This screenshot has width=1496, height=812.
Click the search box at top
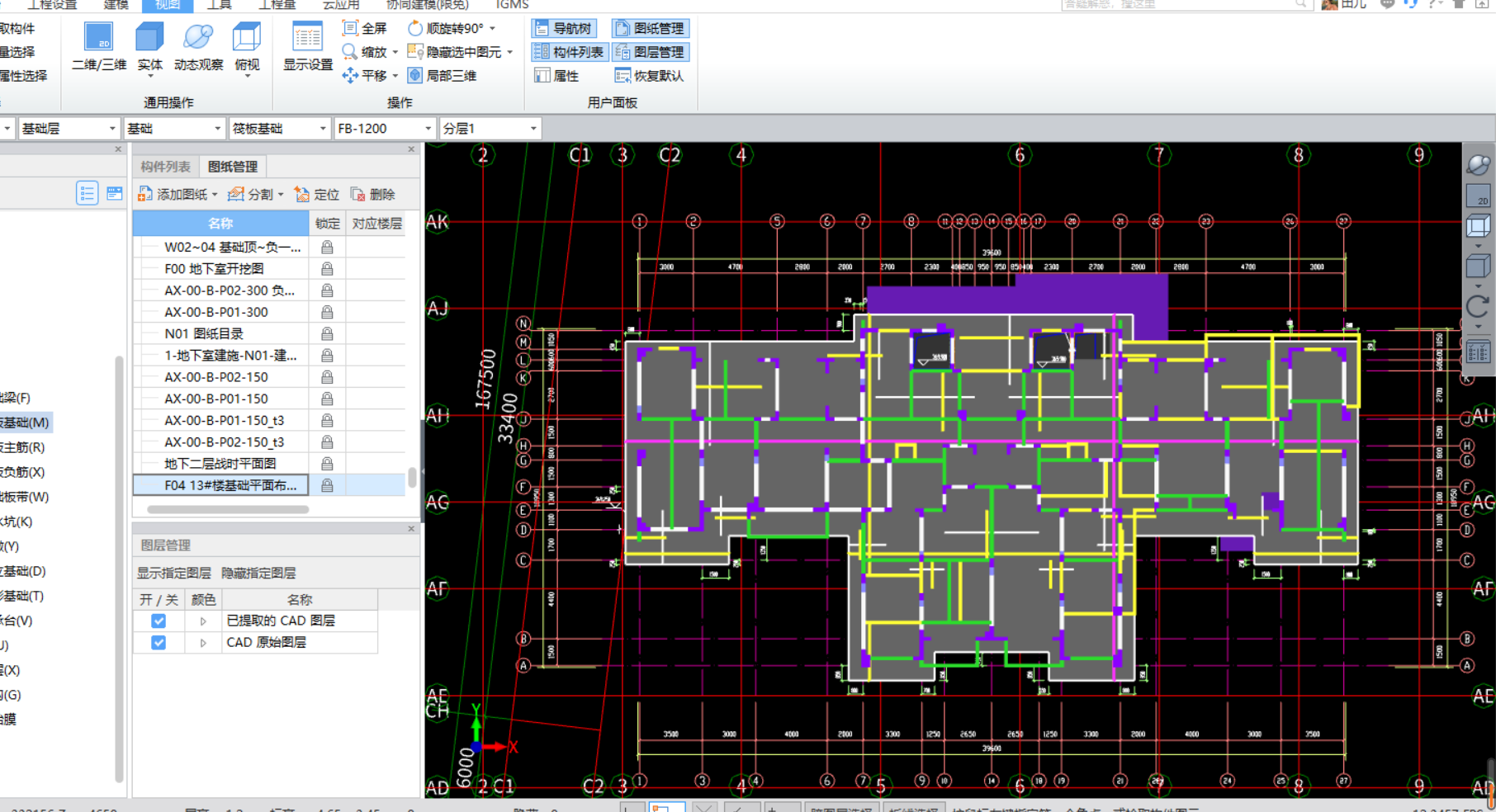tap(1186, 5)
